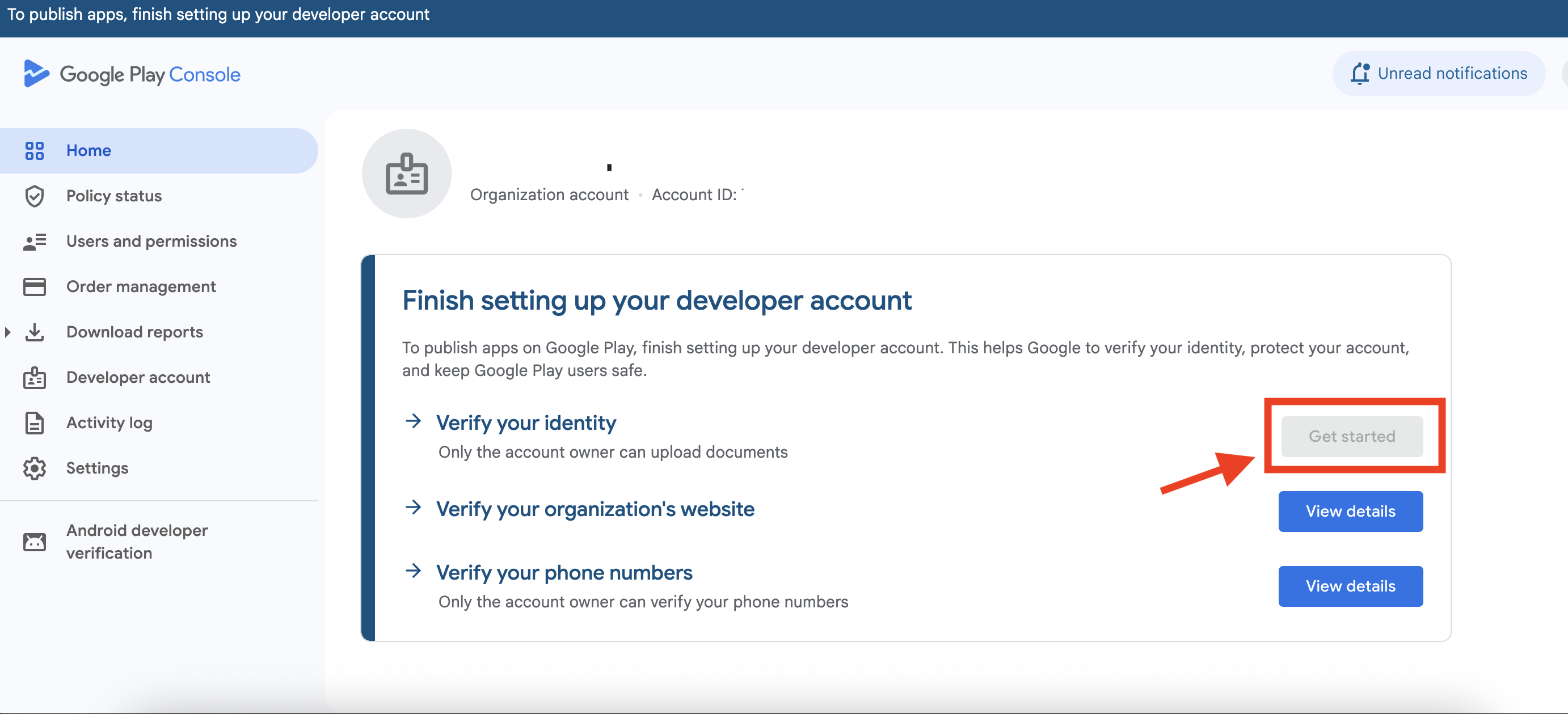Expand Verify your organization's website arrow
The width and height of the screenshot is (1568, 714).
[x=414, y=508]
